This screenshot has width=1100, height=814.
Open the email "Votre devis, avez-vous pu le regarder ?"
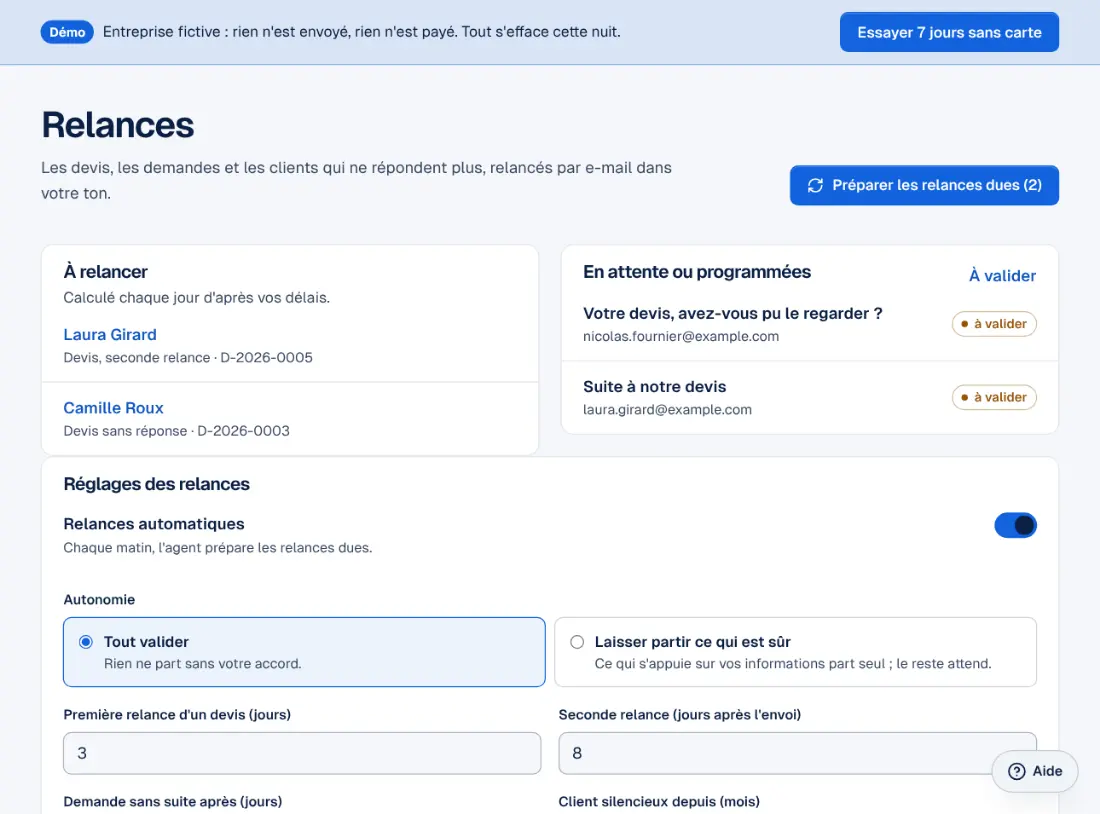732,314
